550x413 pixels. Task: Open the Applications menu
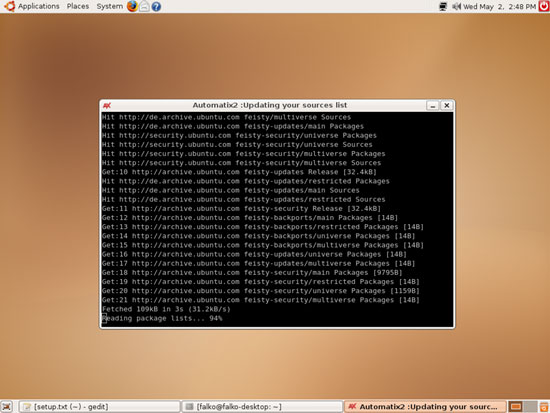(39, 6)
